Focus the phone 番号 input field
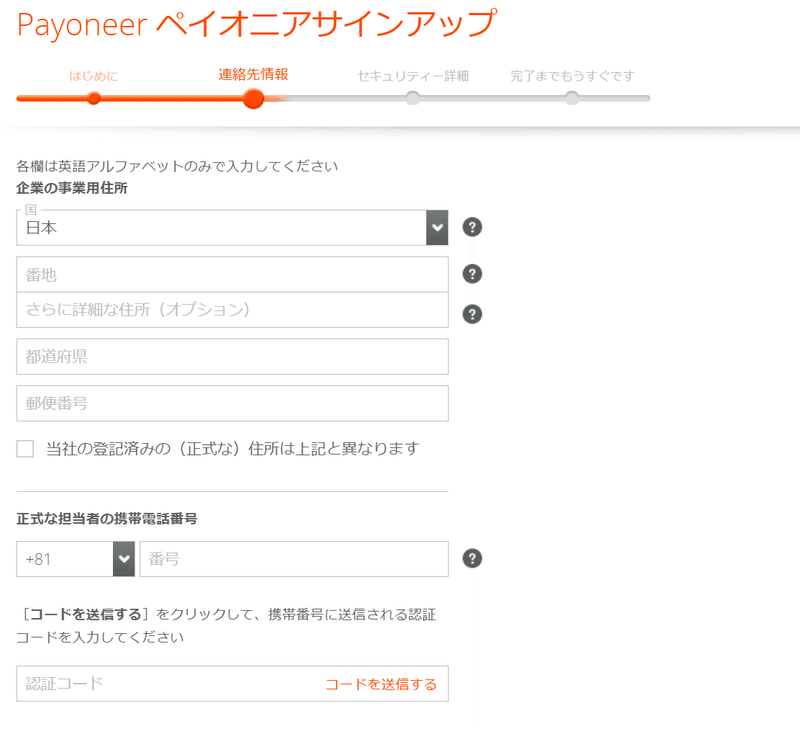This screenshot has height=729, width=800. (x=294, y=559)
